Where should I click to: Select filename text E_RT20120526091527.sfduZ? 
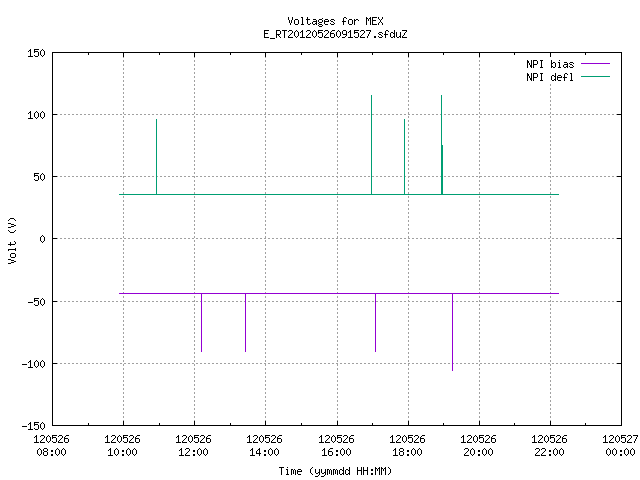point(336,34)
